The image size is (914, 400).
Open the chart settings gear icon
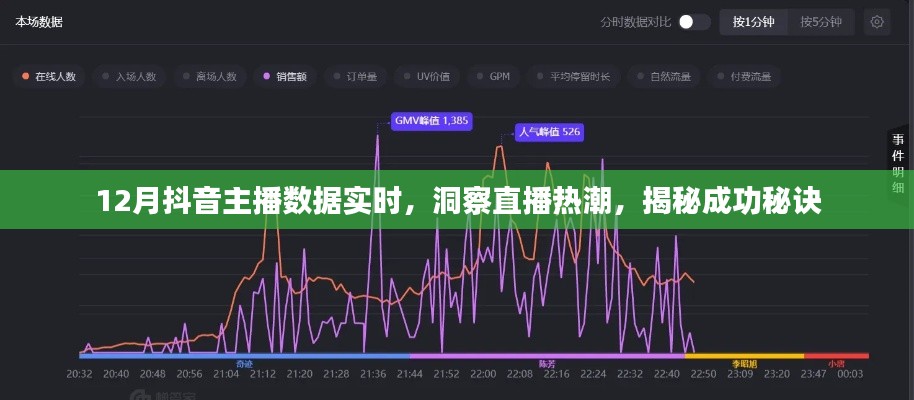pos(877,22)
